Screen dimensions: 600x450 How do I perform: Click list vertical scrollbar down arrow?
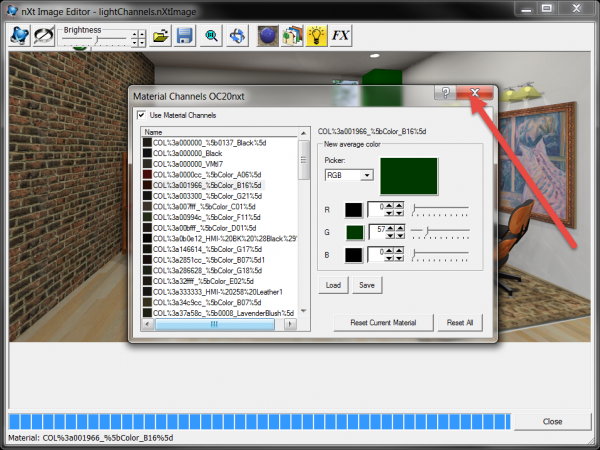click(x=303, y=311)
